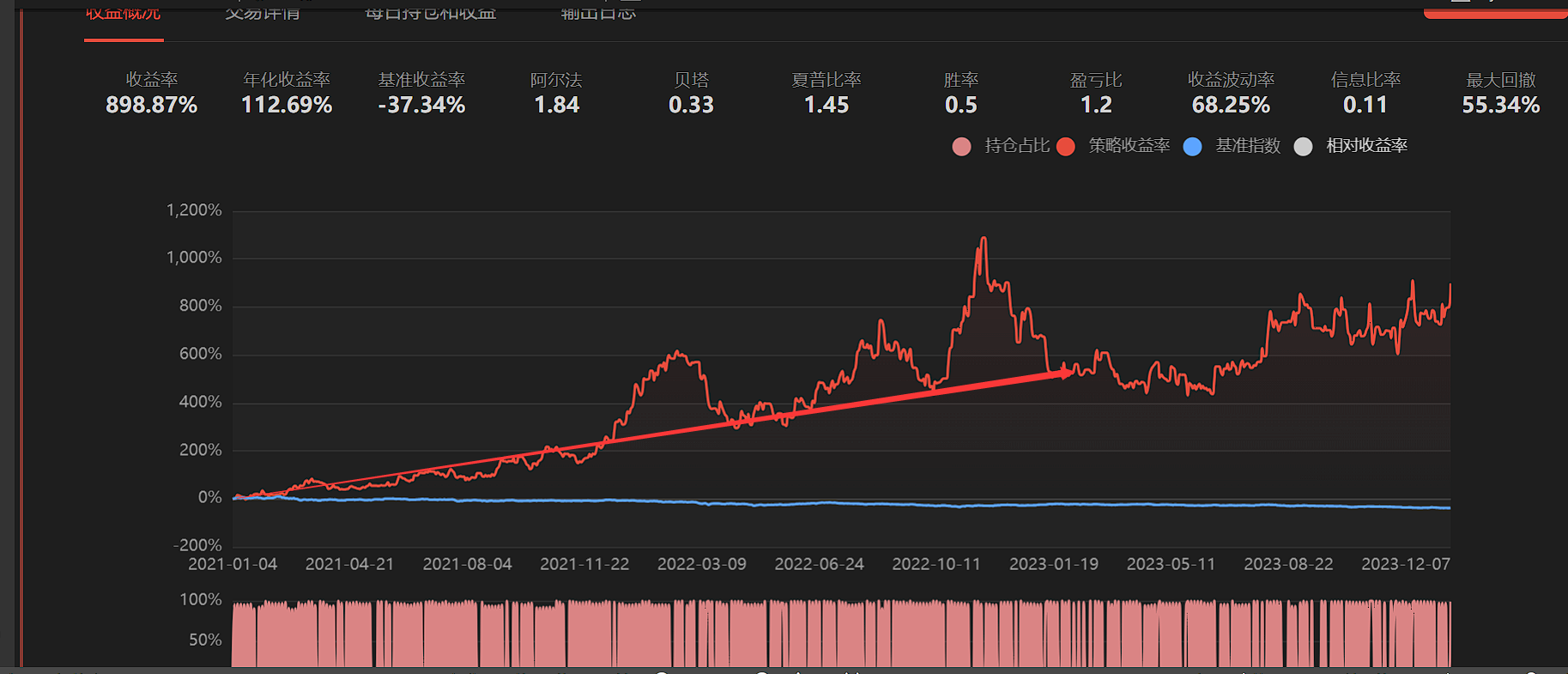Click the highest peak of the strategy curve

click(x=984, y=239)
